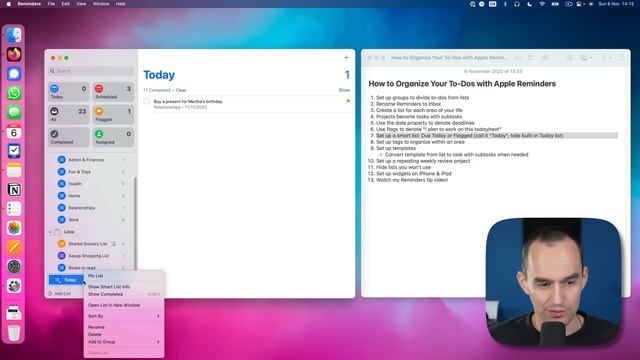Viewport: 640px width, 360px height.
Task: Select the Health list
Action: (91, 184)
